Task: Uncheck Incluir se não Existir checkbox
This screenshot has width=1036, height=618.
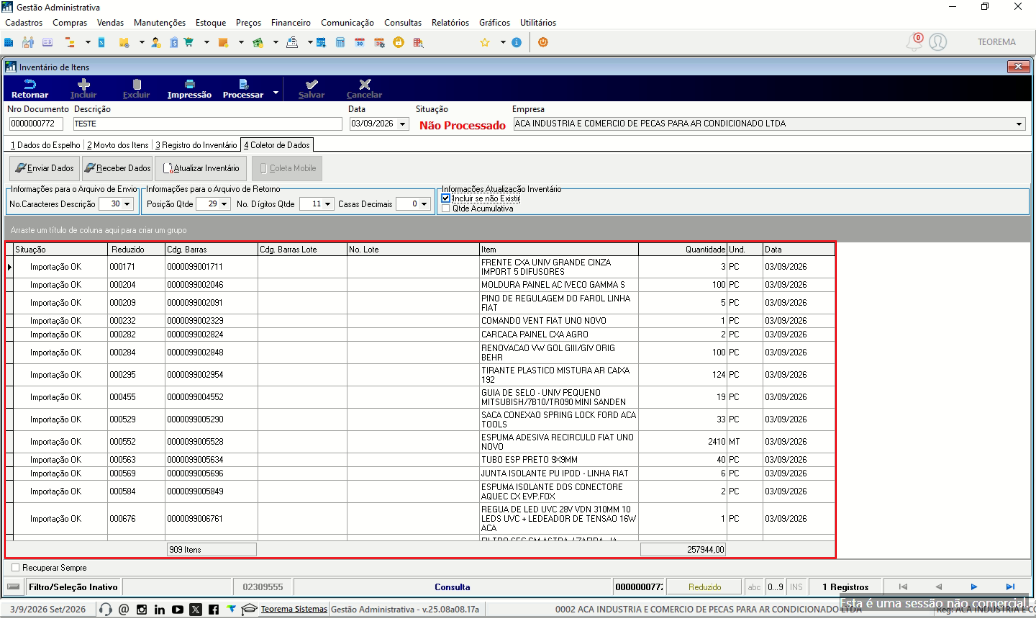Action: (x=446, y=198)
